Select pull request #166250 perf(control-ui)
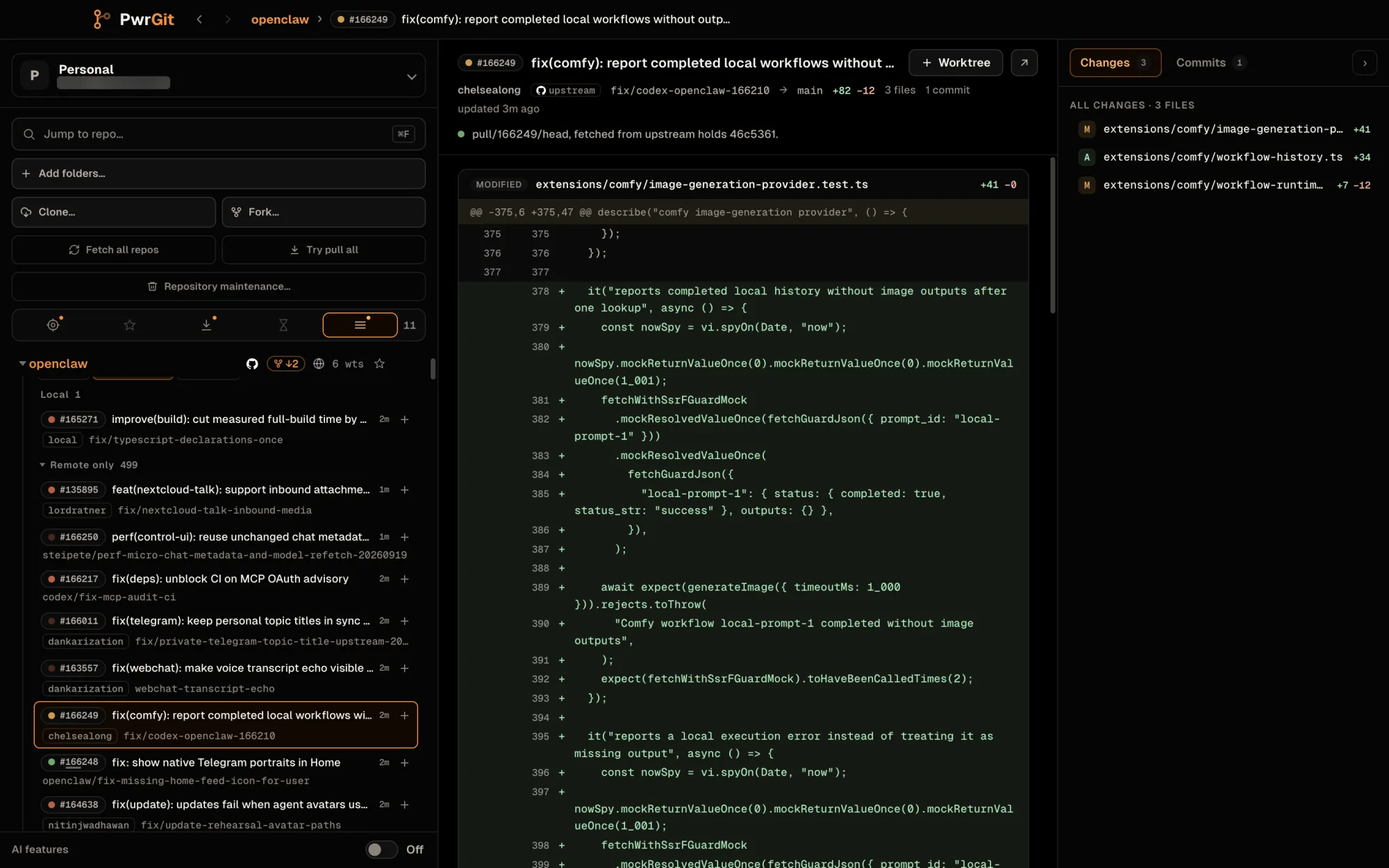 pos(226,545)
